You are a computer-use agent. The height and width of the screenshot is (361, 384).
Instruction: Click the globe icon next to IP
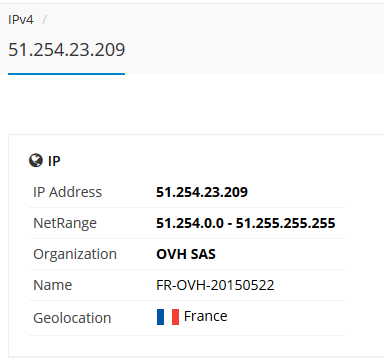click(x=36, y=160)
